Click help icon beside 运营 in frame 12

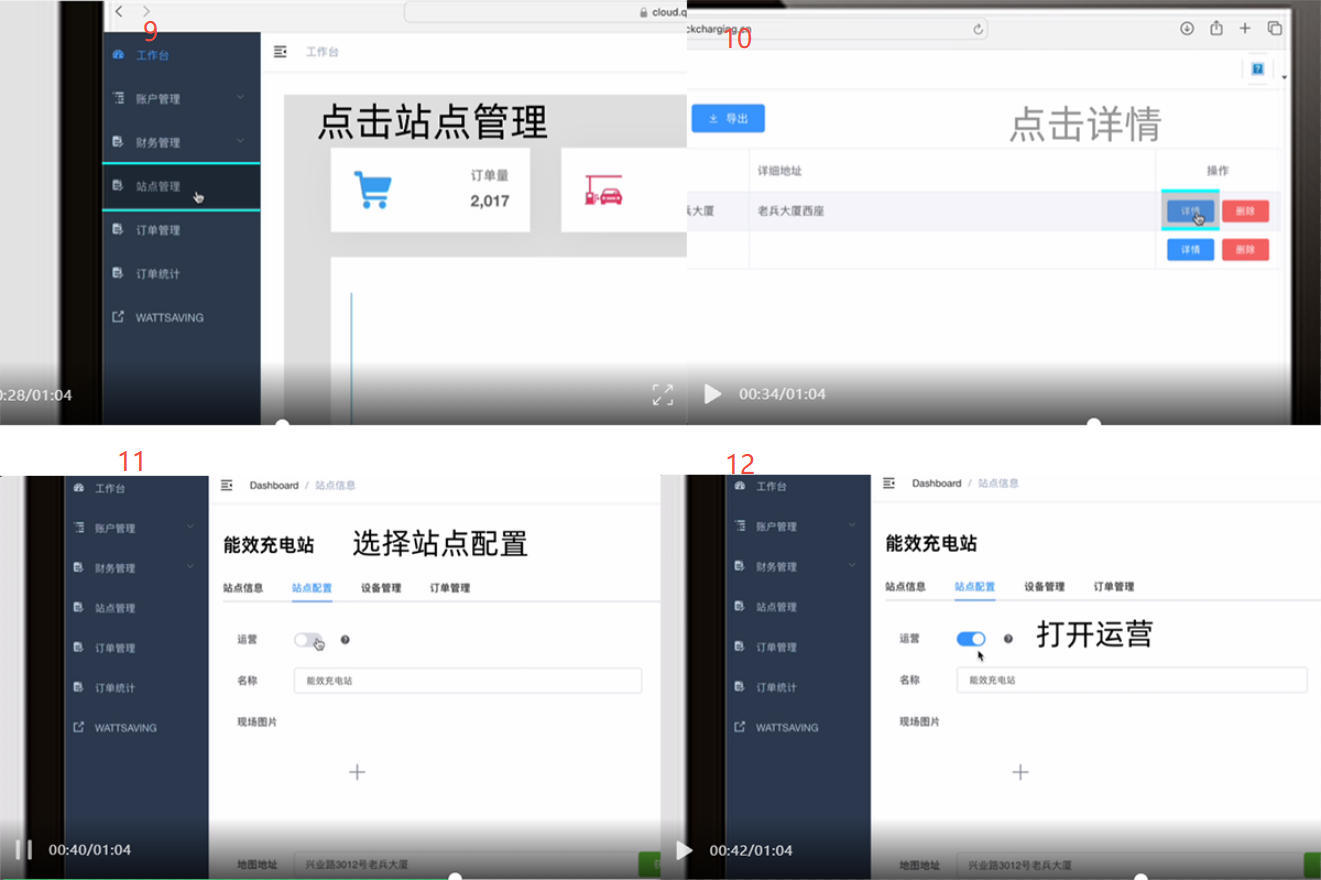click(1008, 638)
